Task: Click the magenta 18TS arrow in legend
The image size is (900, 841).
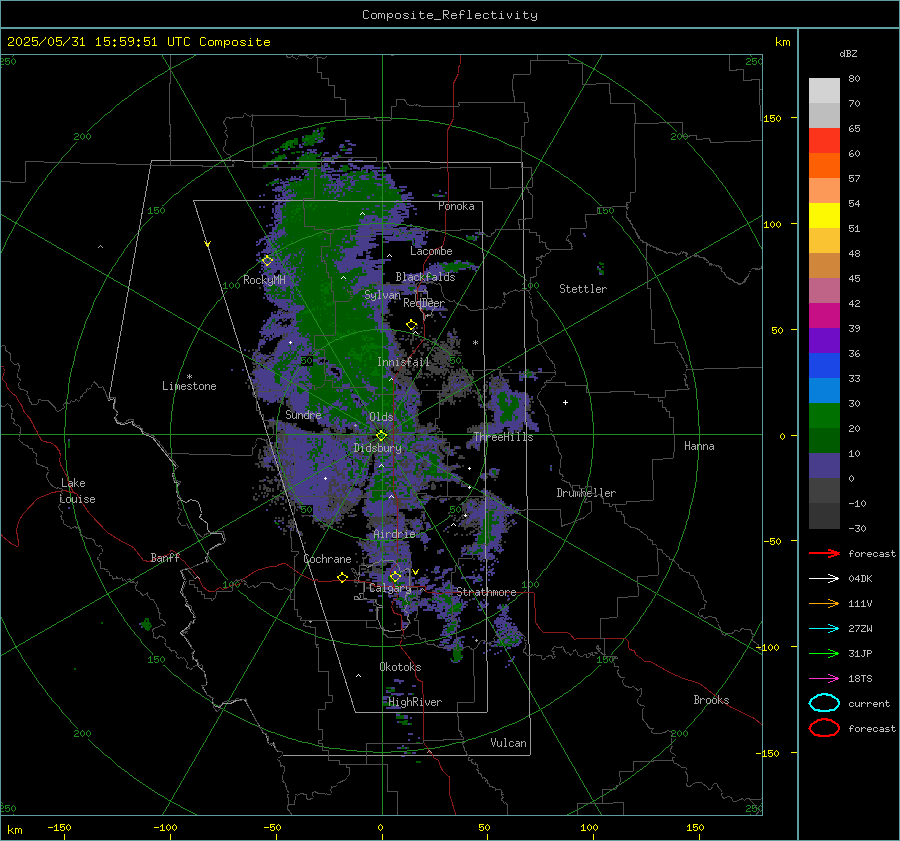Action: pyautogui.click(x=824, y=679)
